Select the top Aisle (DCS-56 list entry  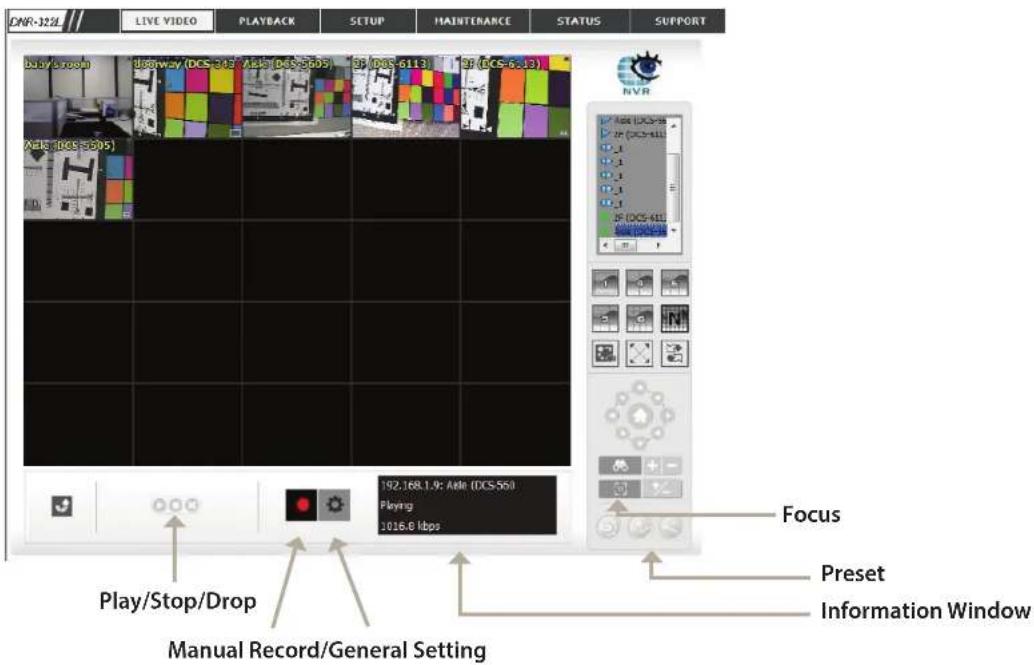(x=634, y=121)
